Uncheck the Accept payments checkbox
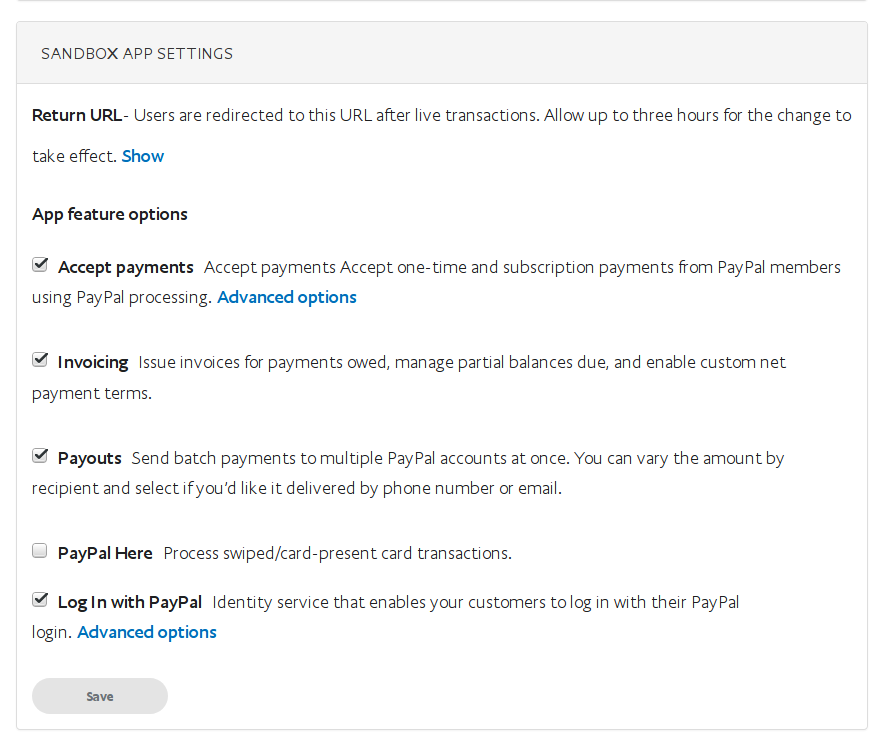 click(40, 265)
